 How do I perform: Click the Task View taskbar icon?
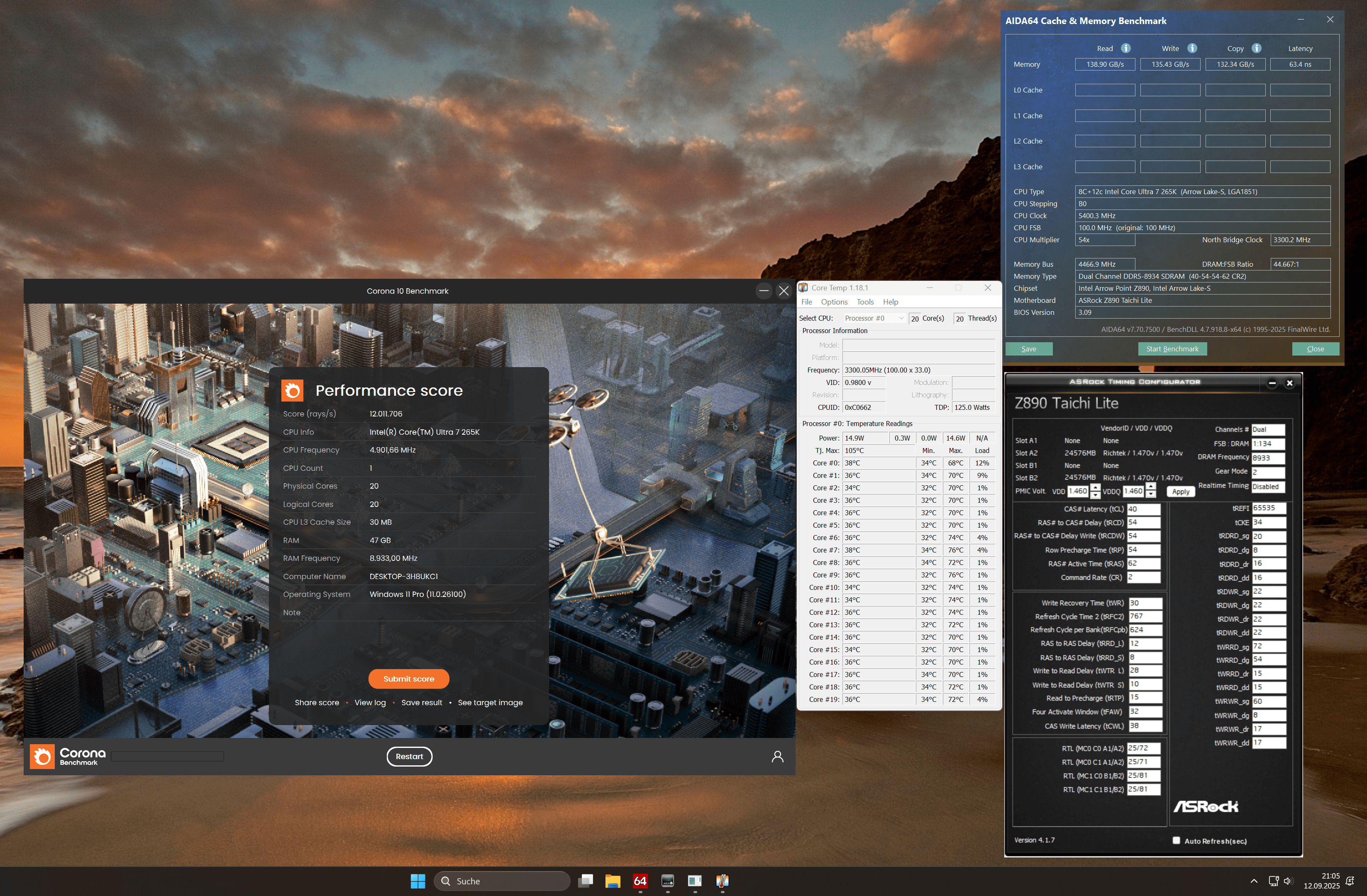coord(585,881)
